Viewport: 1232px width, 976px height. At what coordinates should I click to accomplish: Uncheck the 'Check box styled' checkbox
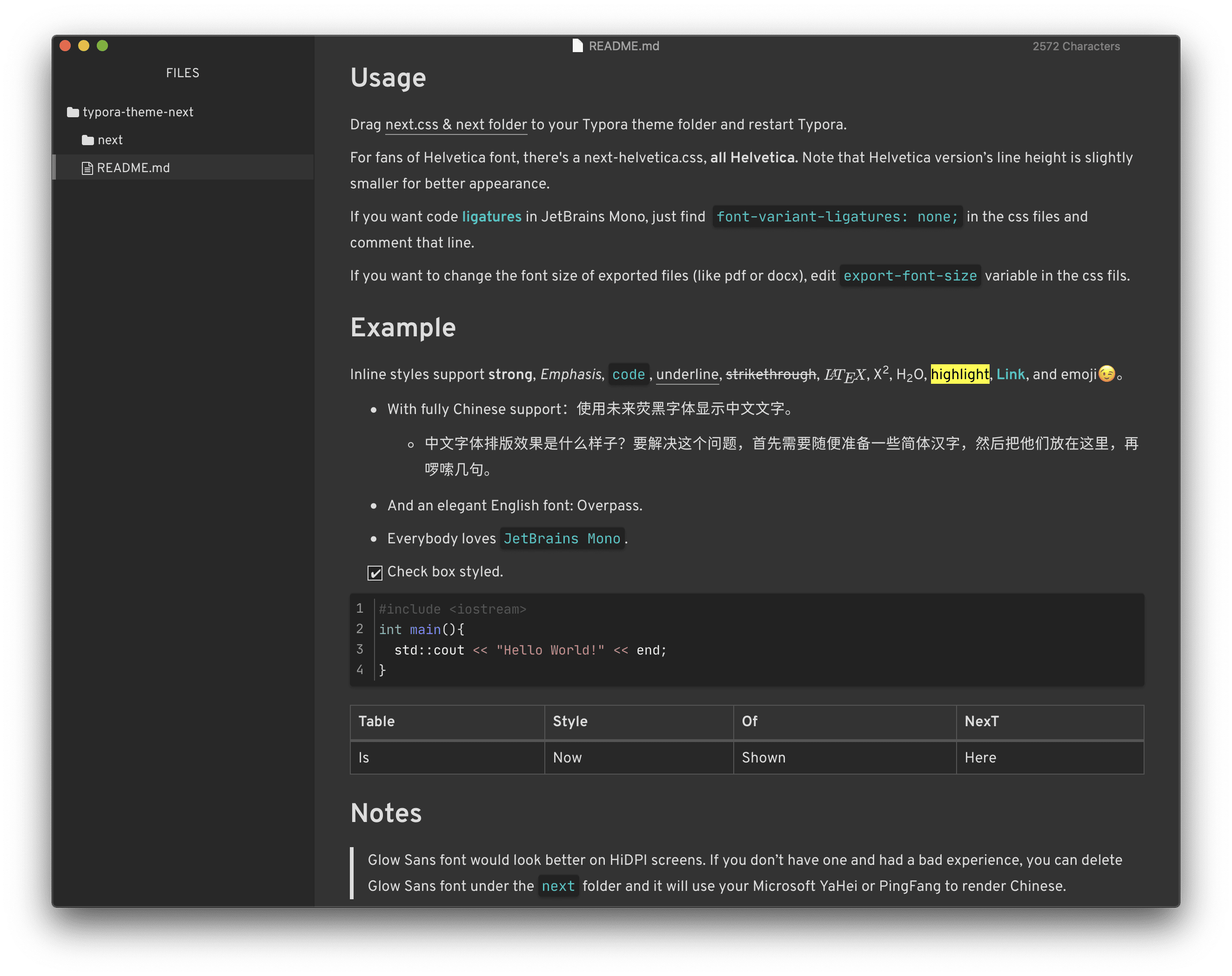[375, 573]
